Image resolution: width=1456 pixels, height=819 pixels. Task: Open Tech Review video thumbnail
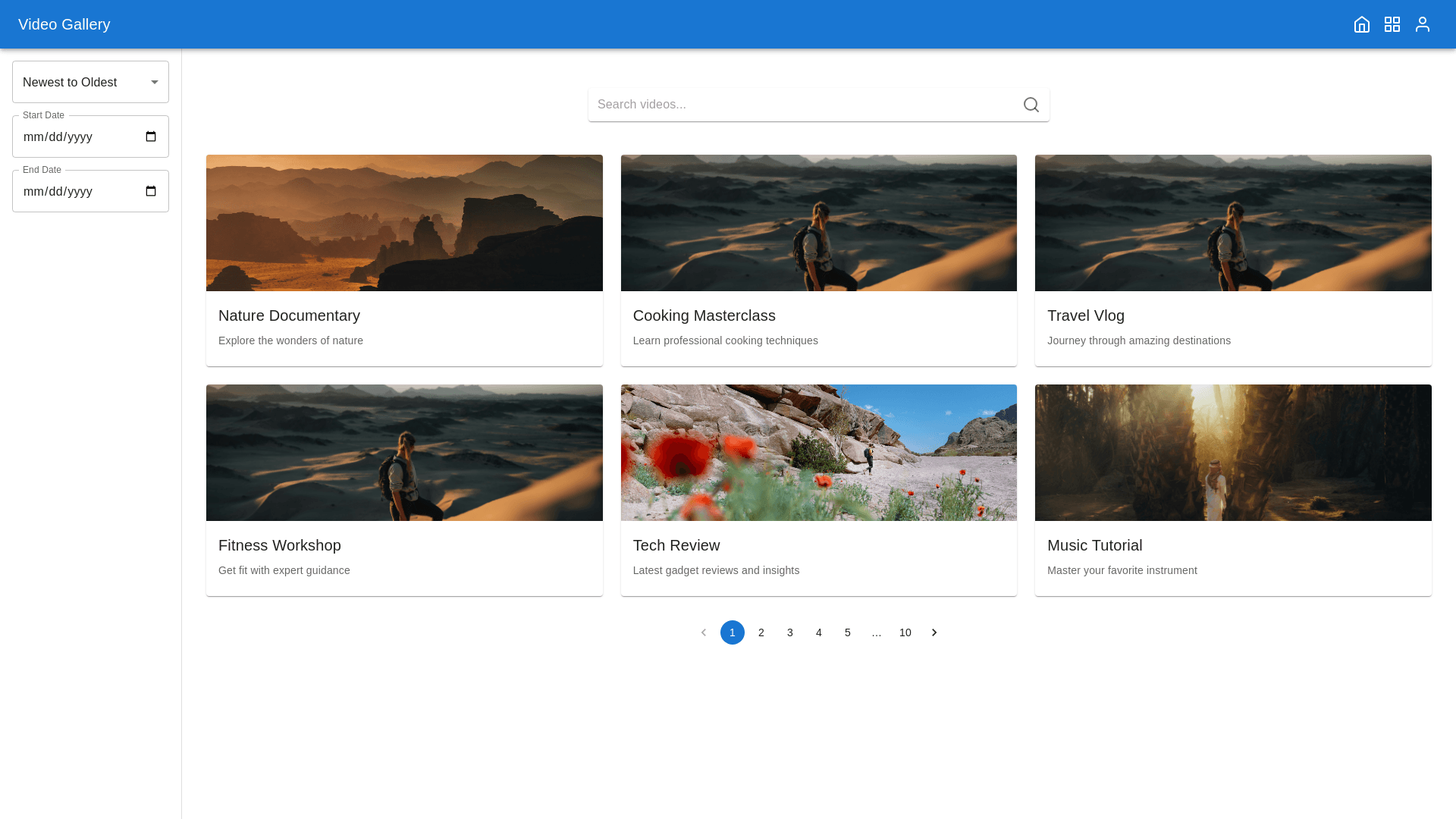coord(818,453)
